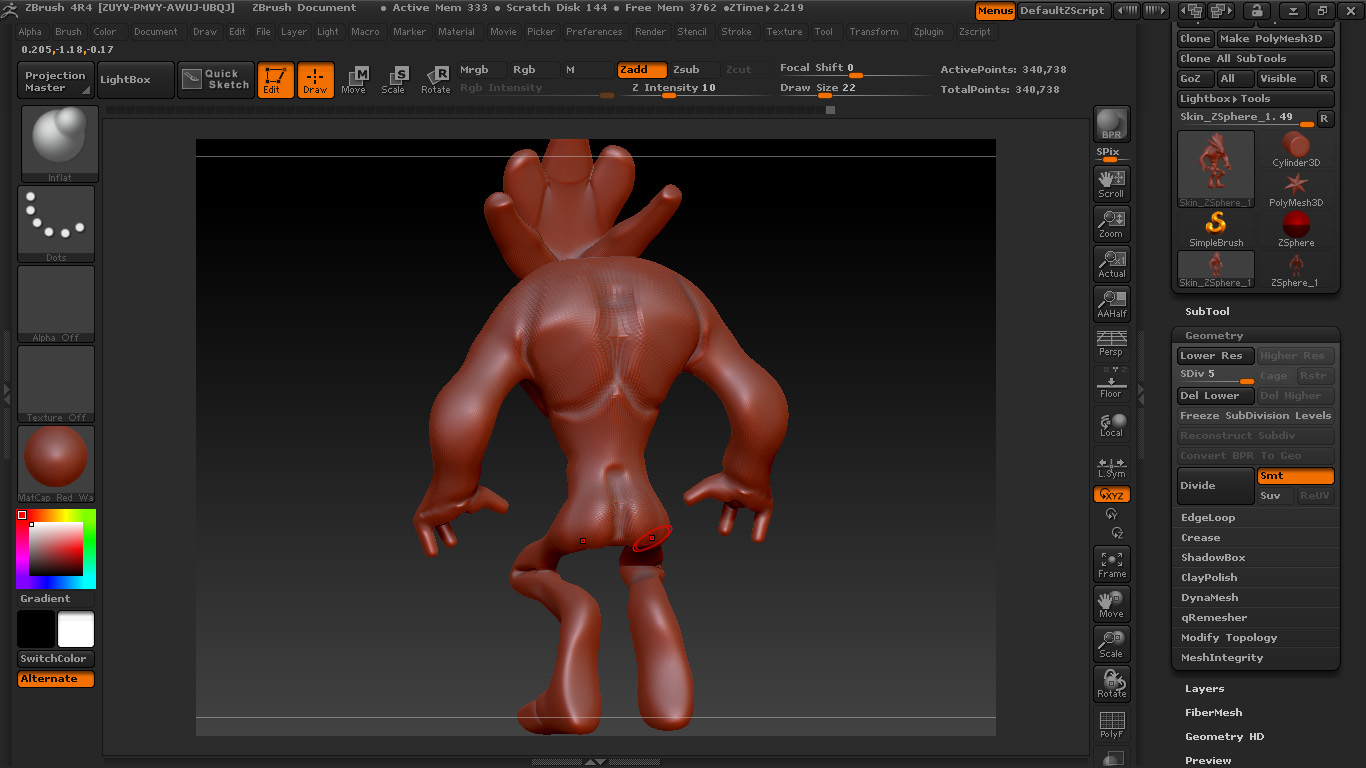Viewport: 1366px width, 768px height.
Task: Open the Texture Off selector
Action: [56, 384]
